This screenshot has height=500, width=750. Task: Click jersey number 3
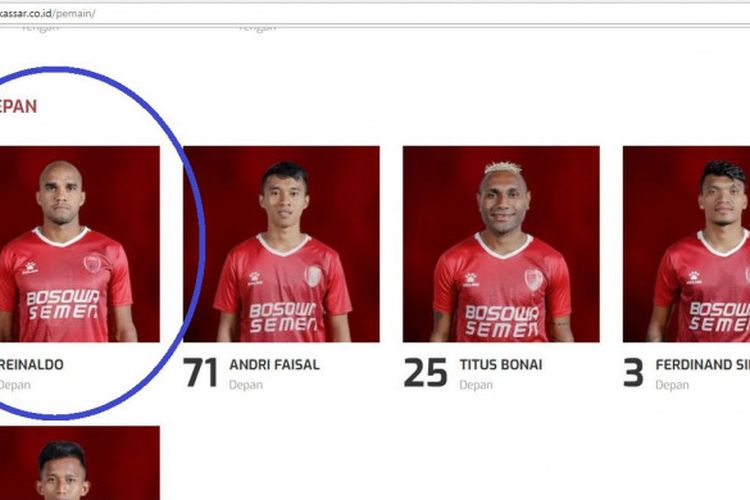(633, 373)
